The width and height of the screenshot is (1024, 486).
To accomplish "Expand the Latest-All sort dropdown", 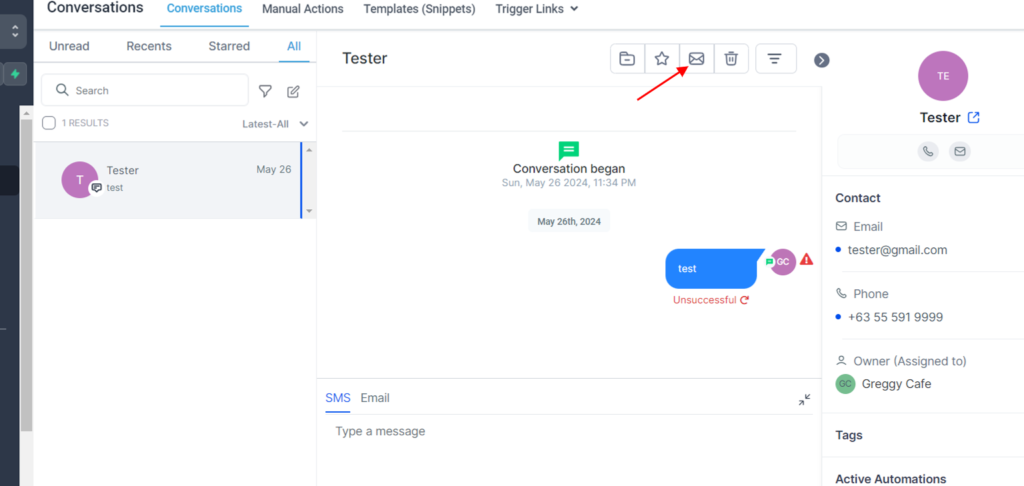I will point(275,124).
